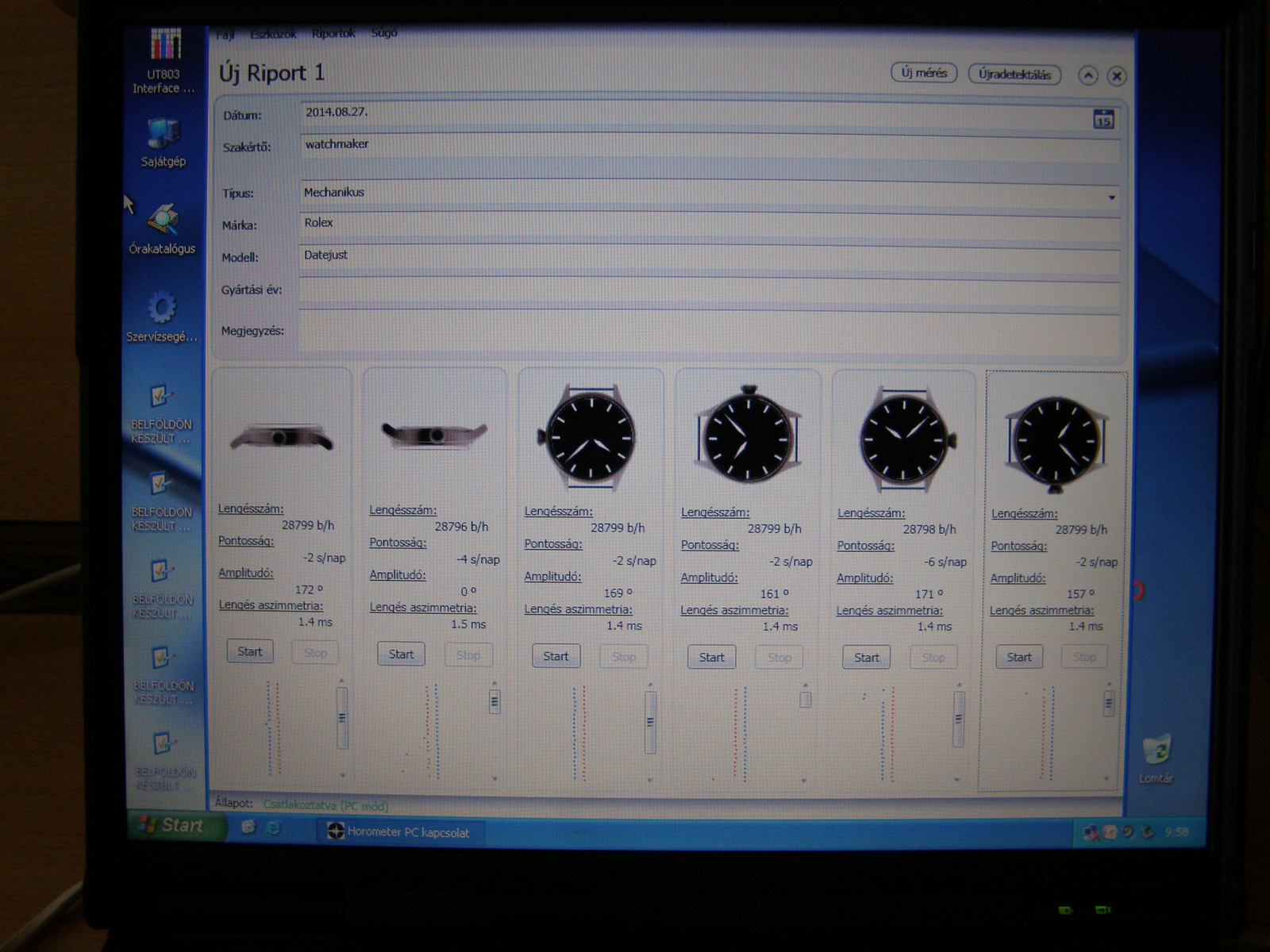Open the calendar picker in Dátum field
Viewport: 1270px width, 952px height.
[1103, 119]
